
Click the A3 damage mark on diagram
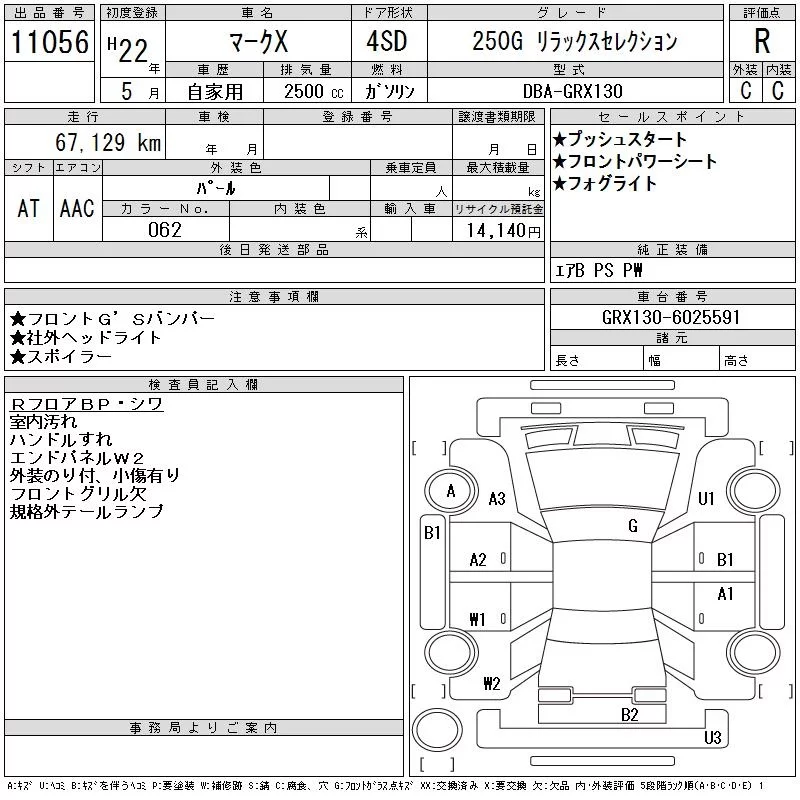(x=497, y=498)
